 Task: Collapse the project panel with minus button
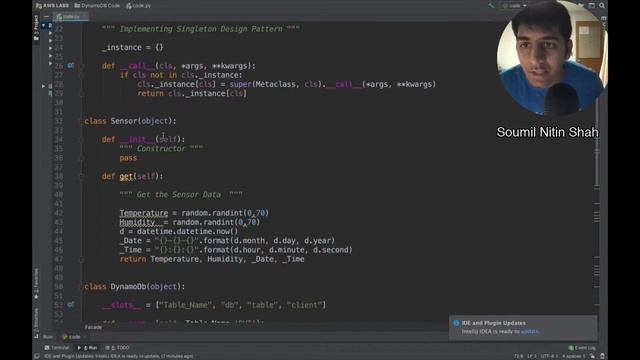[46, 17]
